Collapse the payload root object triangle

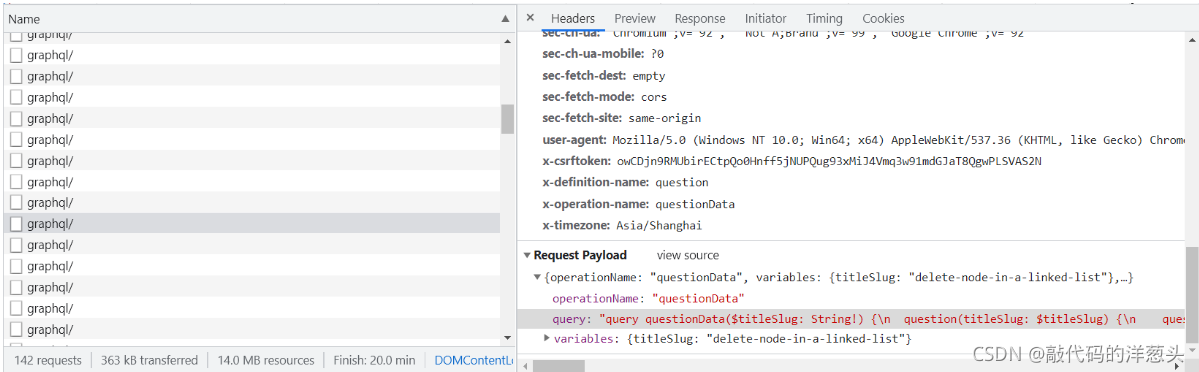(538, 276)
